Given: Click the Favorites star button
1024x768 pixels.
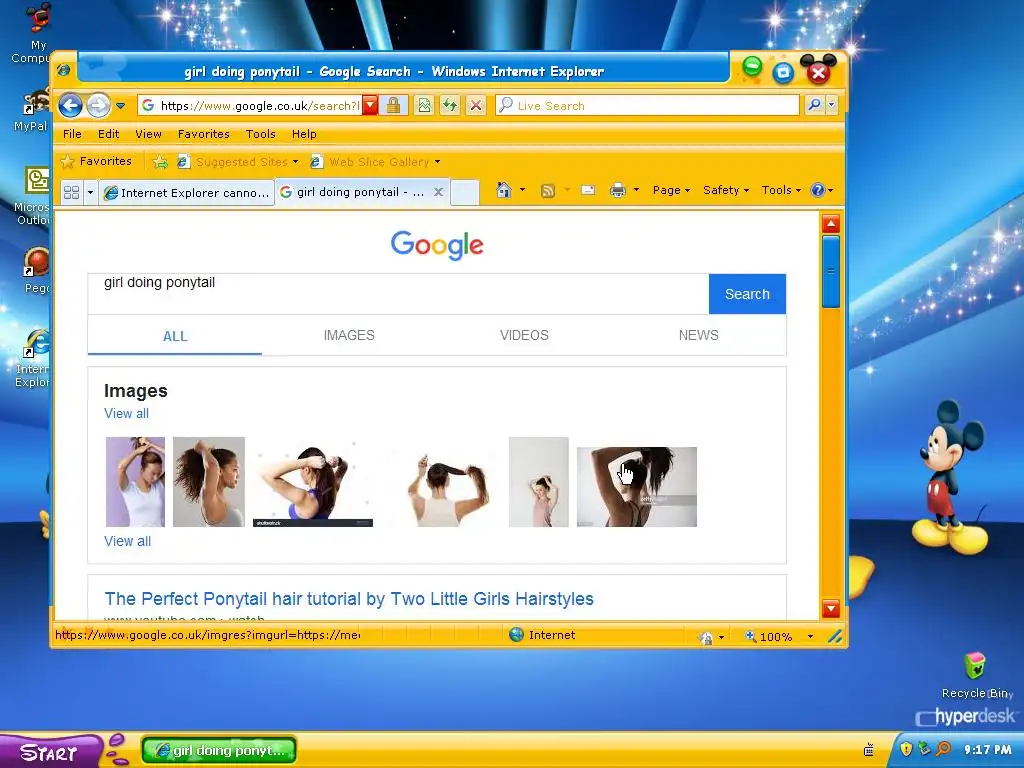Looking at the screenshot, I should 96,161.
